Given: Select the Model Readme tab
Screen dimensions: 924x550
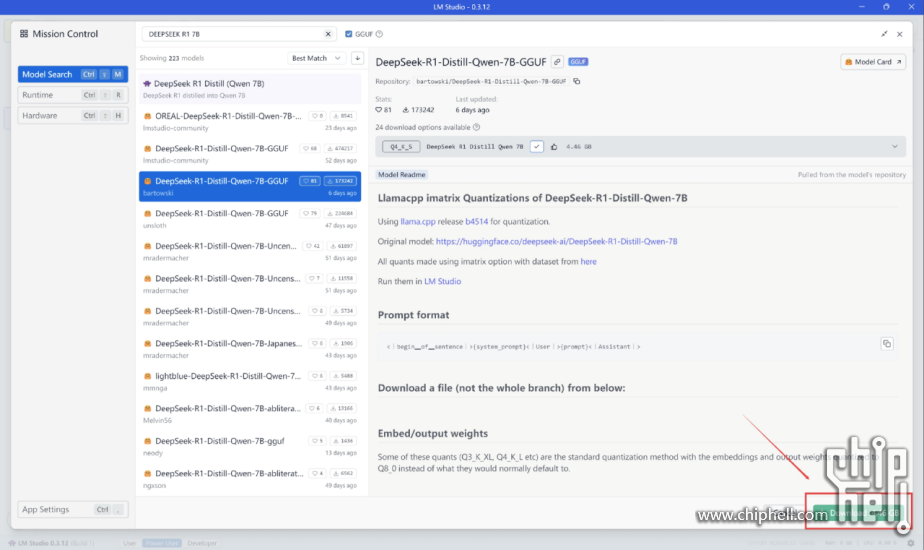Looking at the screenshot, I should click(401, 174).
